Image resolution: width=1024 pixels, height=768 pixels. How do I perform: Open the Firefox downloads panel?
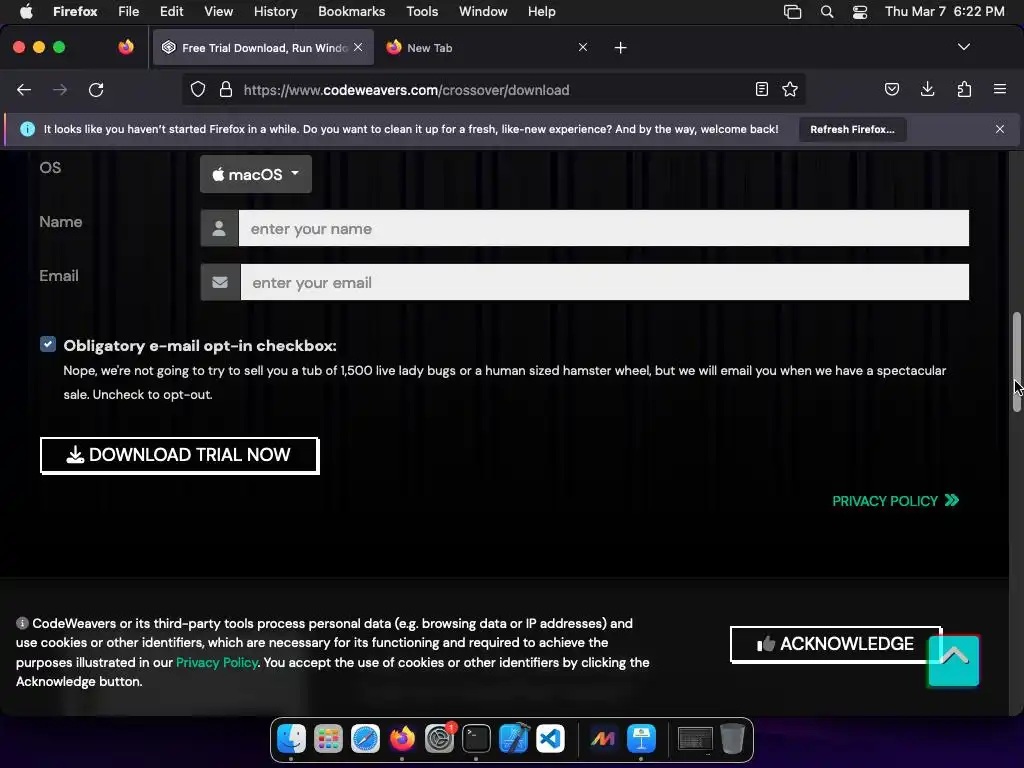point(927,89)
